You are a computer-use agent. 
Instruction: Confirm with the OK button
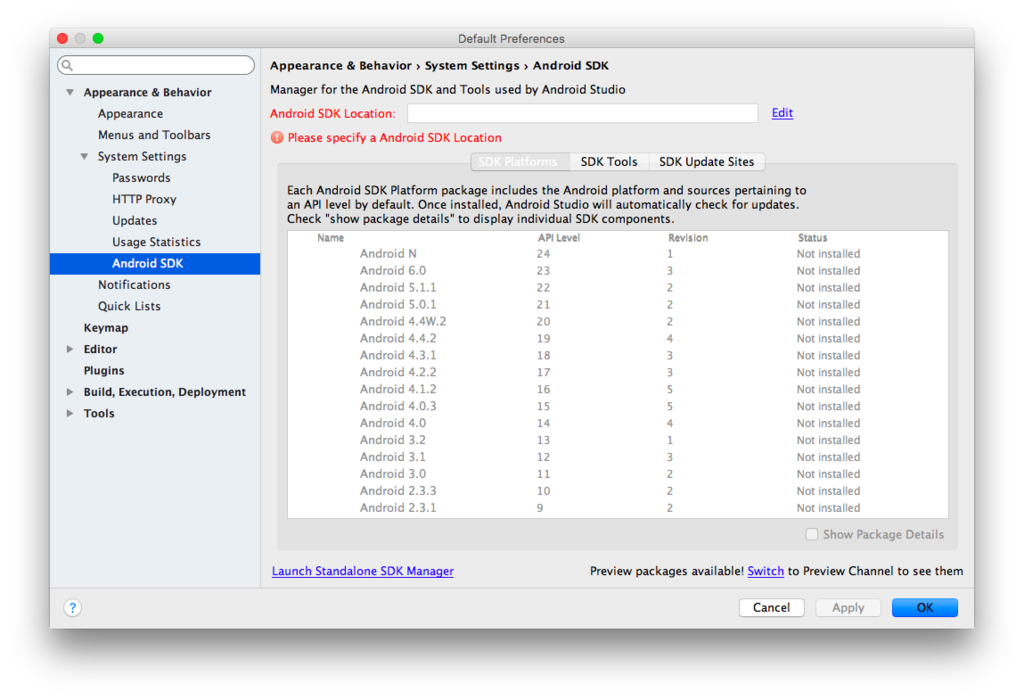pyautogui.click(x=925, y=607)
